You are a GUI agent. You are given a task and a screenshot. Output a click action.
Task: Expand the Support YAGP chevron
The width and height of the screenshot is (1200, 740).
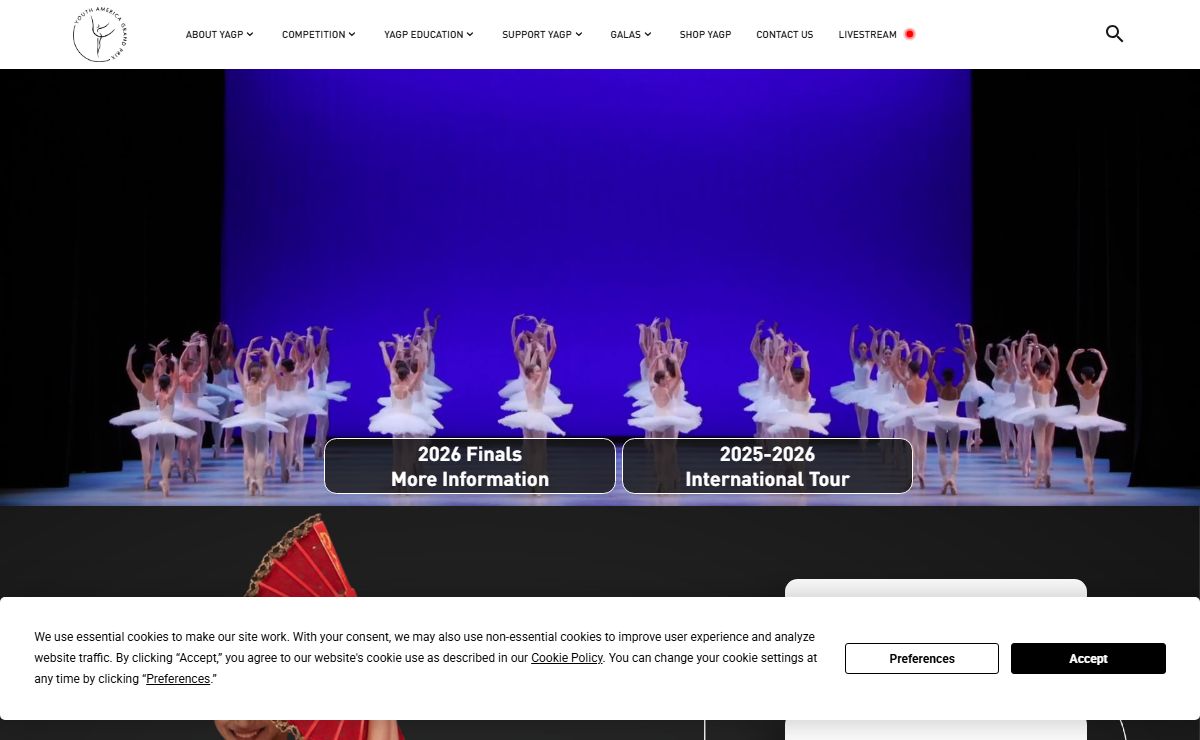pyautogui.click(x=579, y=34)
